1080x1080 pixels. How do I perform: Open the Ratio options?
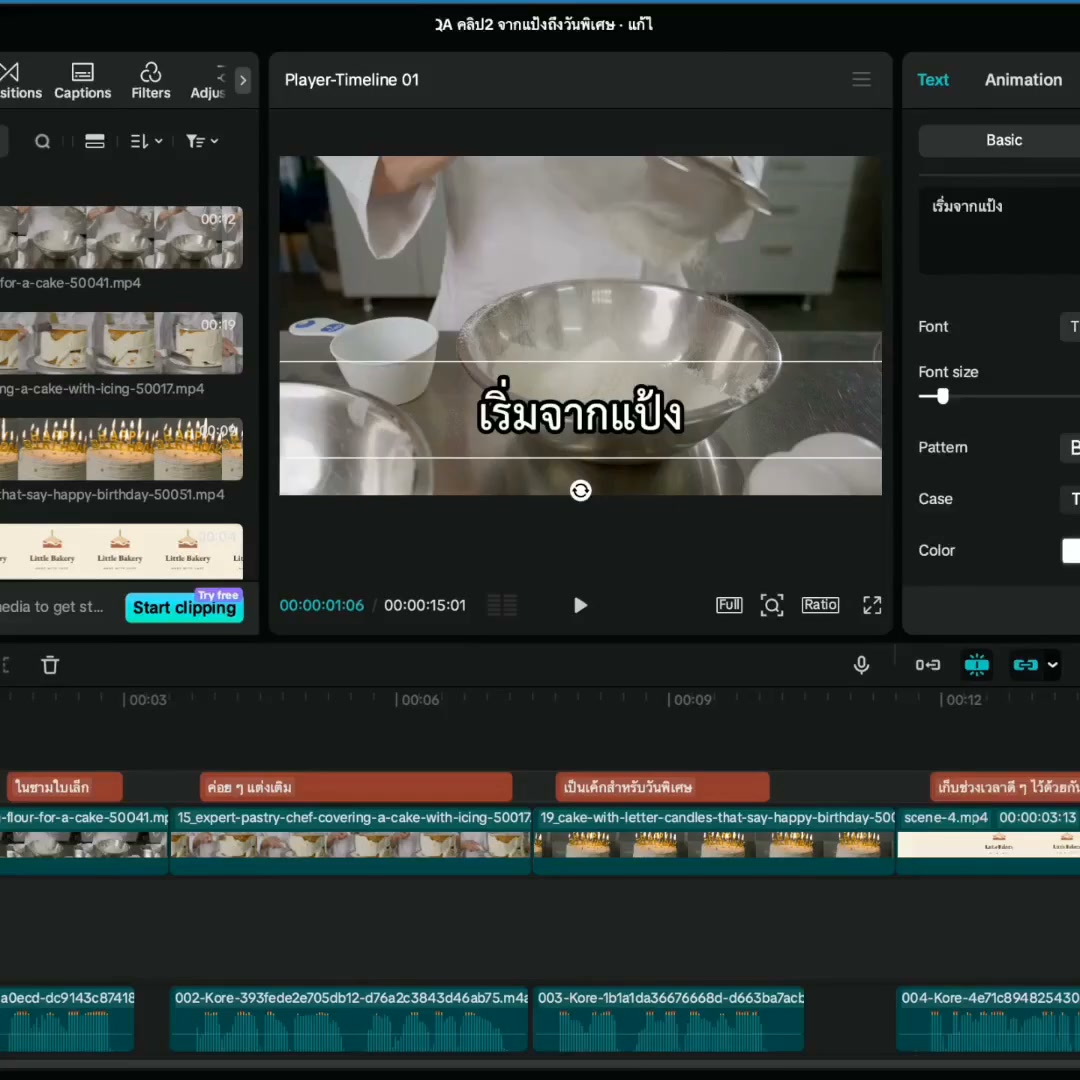coord(820,605)
